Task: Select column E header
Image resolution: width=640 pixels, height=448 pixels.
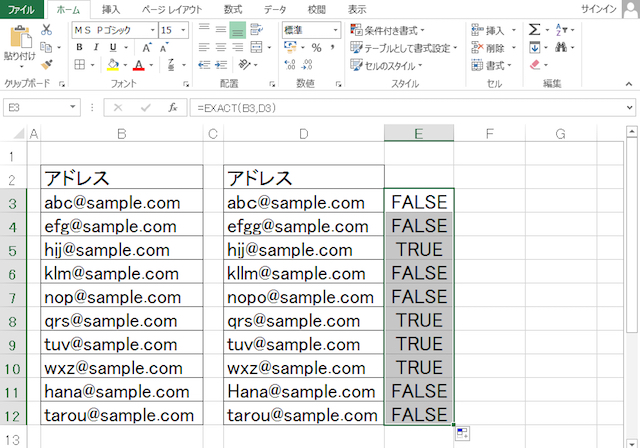Action: point(419,133)
